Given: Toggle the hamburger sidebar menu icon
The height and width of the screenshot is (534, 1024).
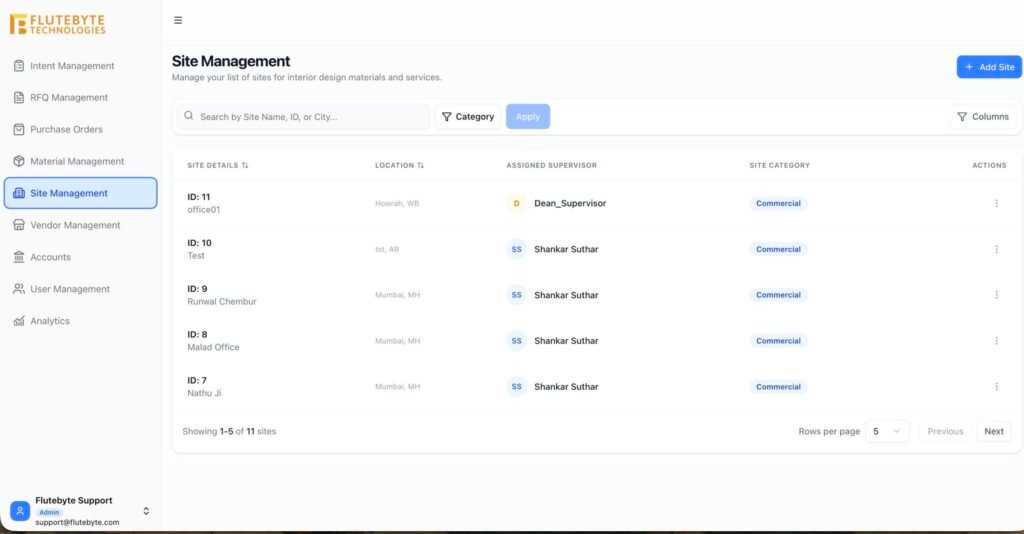Looking at the screenshot, I should point(178,20).
